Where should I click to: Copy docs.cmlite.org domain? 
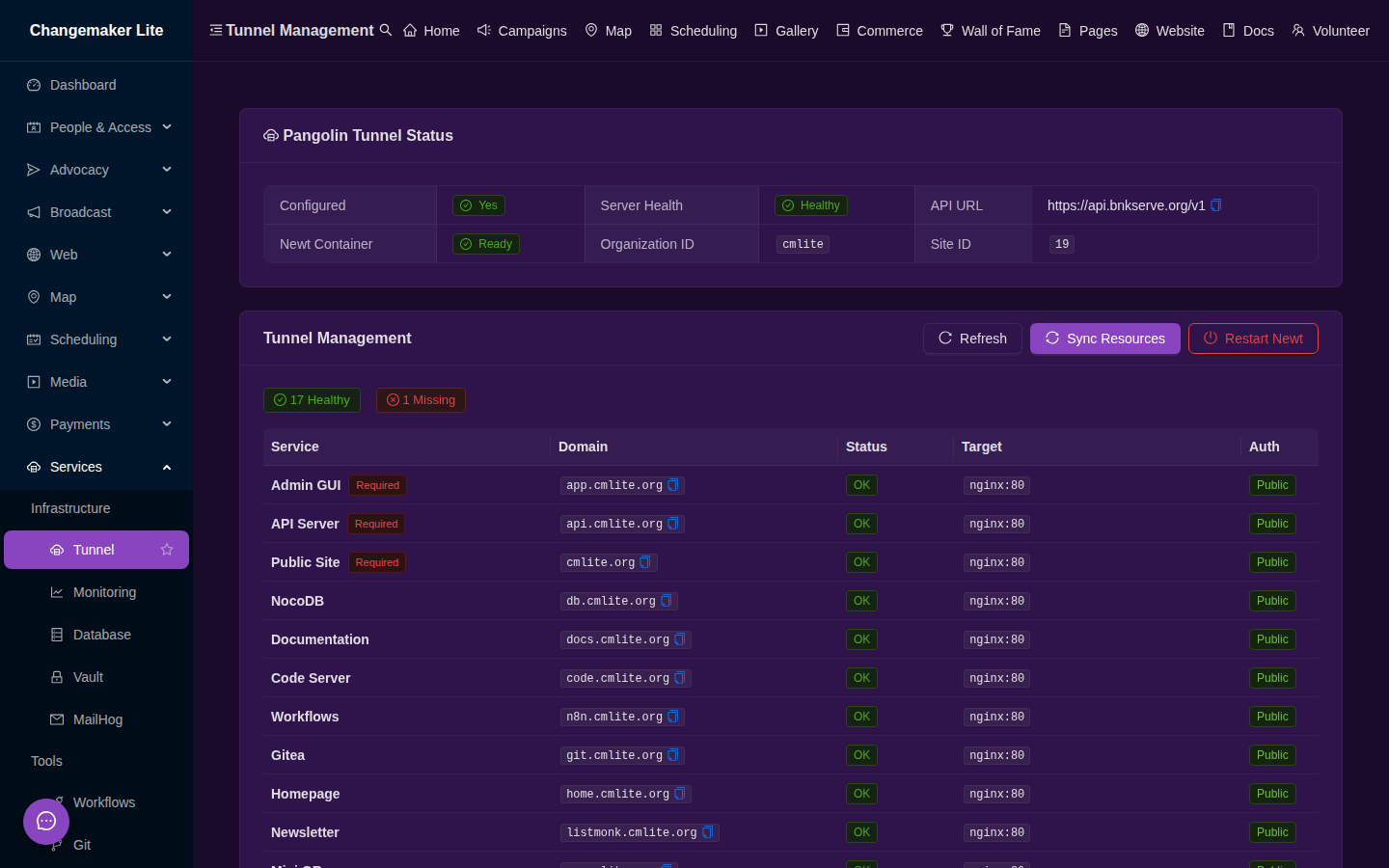click(680, 639)
